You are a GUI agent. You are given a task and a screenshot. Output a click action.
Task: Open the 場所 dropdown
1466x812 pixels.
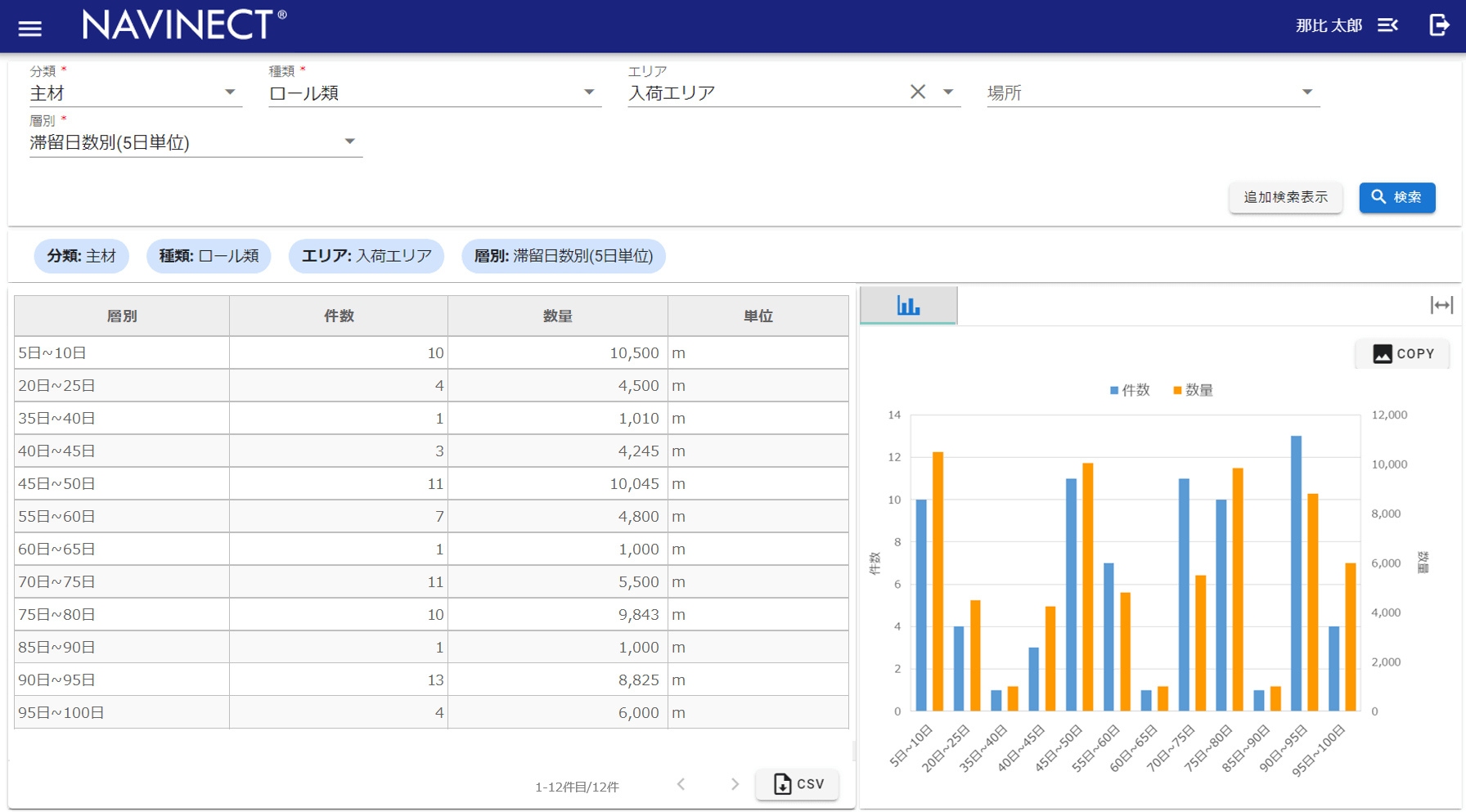click(1153, 93)
